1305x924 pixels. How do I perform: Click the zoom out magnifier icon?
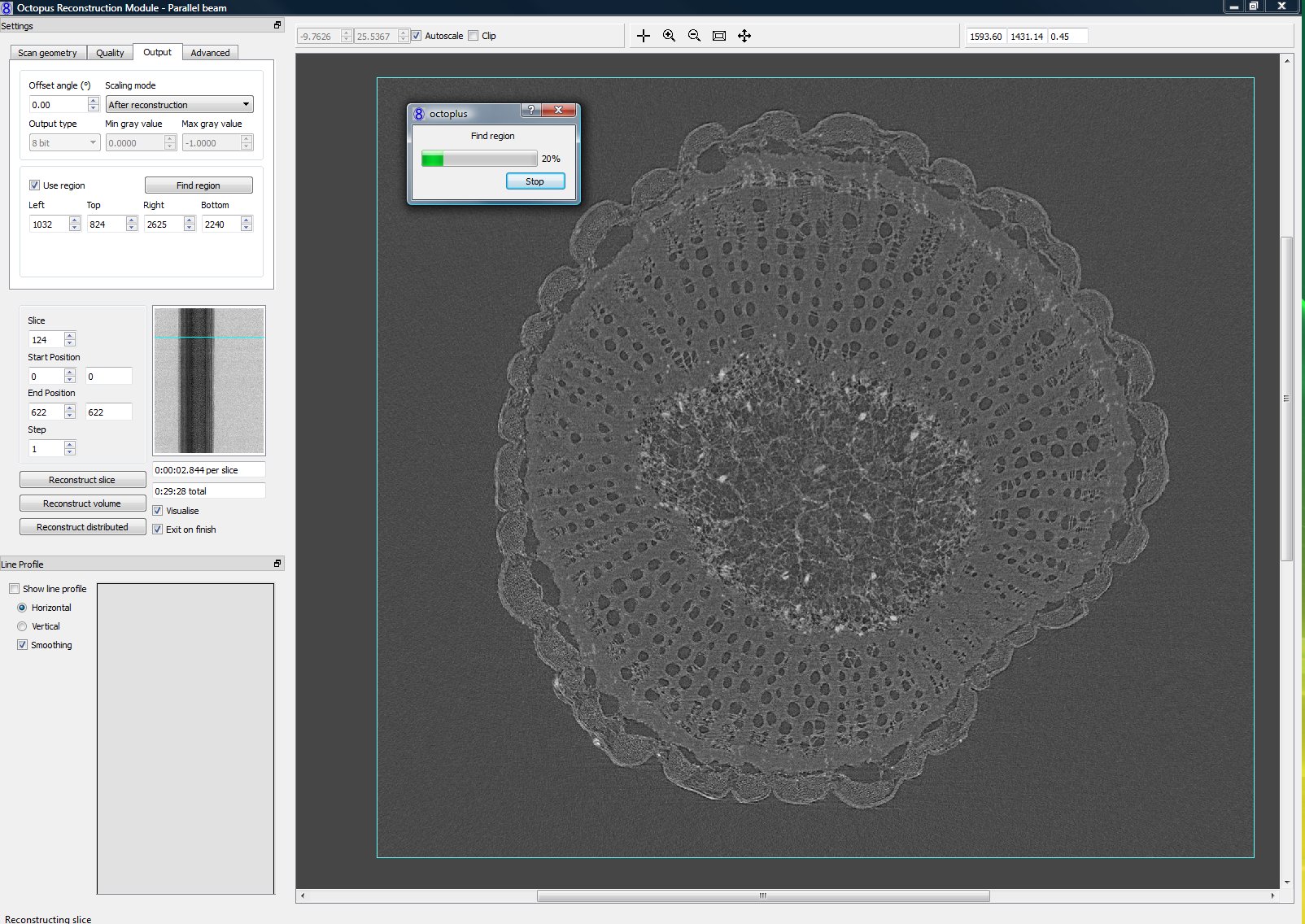click(694, 36)
